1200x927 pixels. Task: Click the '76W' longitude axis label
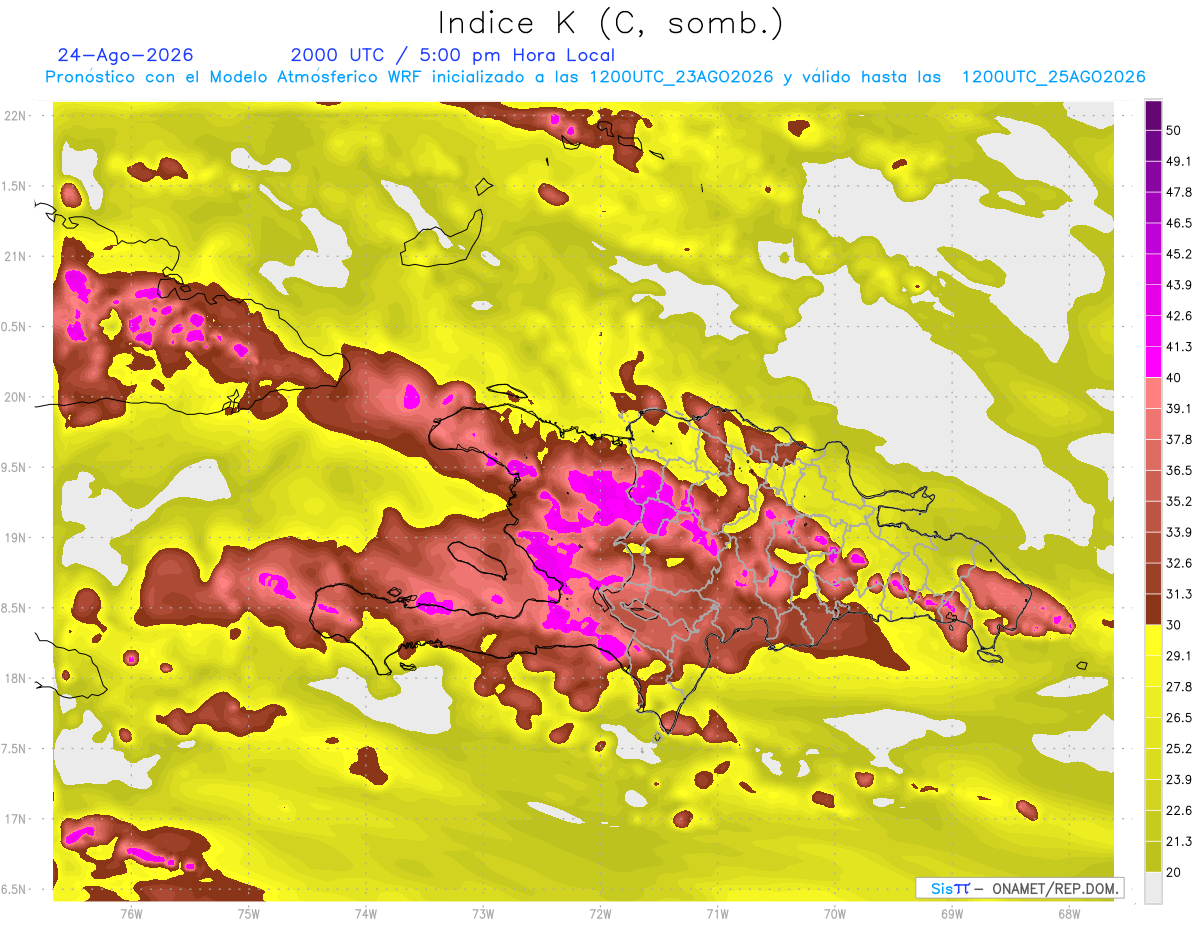131,914
